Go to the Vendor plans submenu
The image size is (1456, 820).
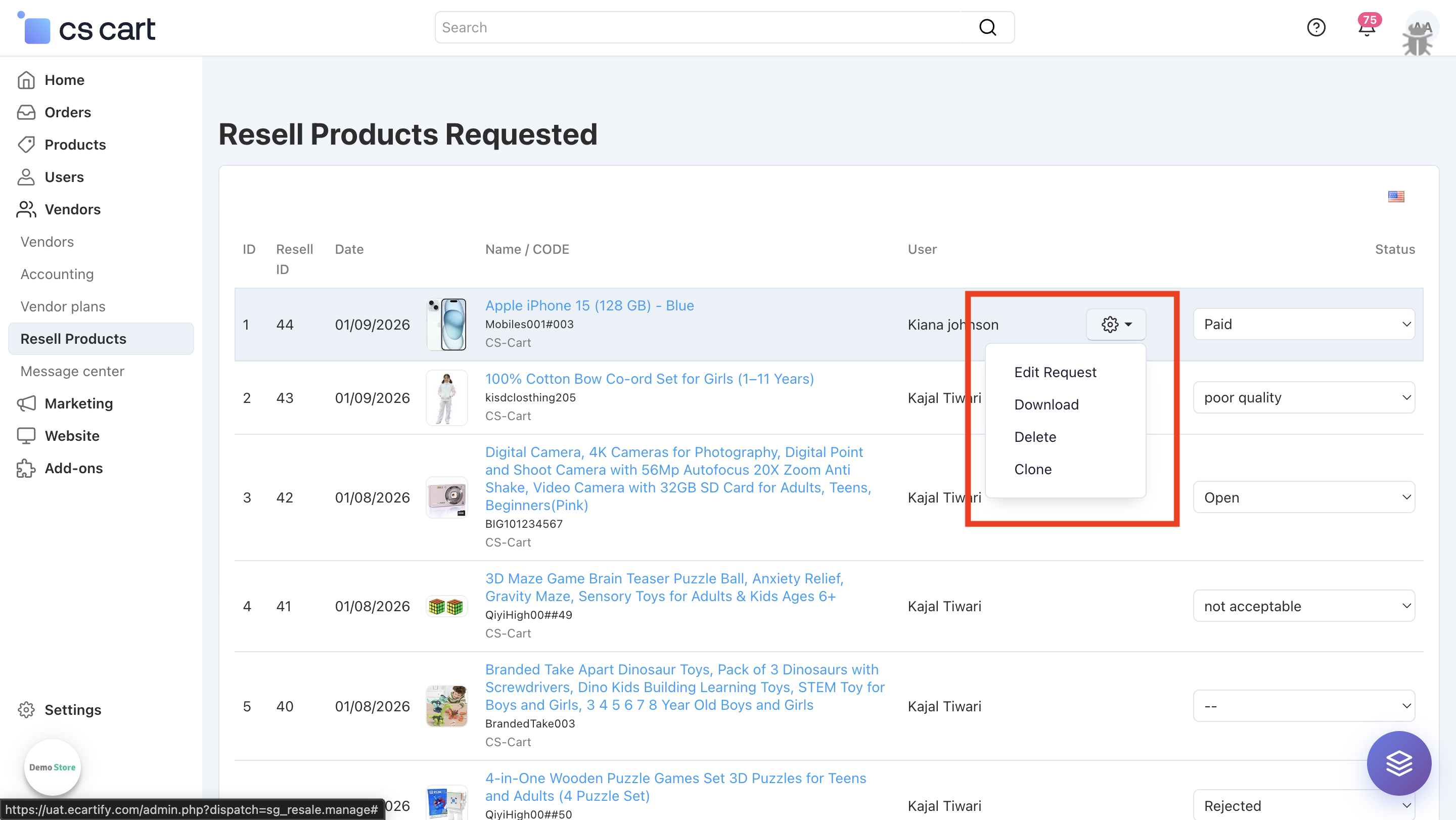coord(63,306)
